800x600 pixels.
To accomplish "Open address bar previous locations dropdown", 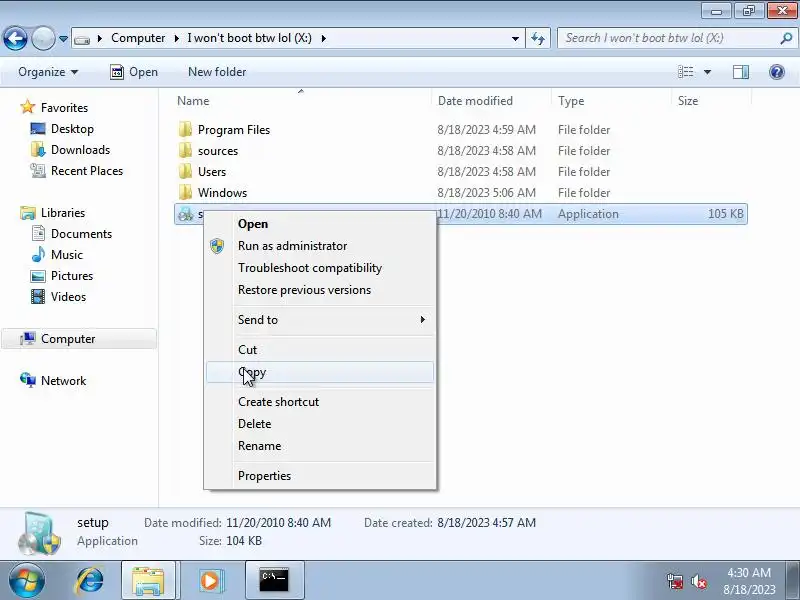I will 515,38.
